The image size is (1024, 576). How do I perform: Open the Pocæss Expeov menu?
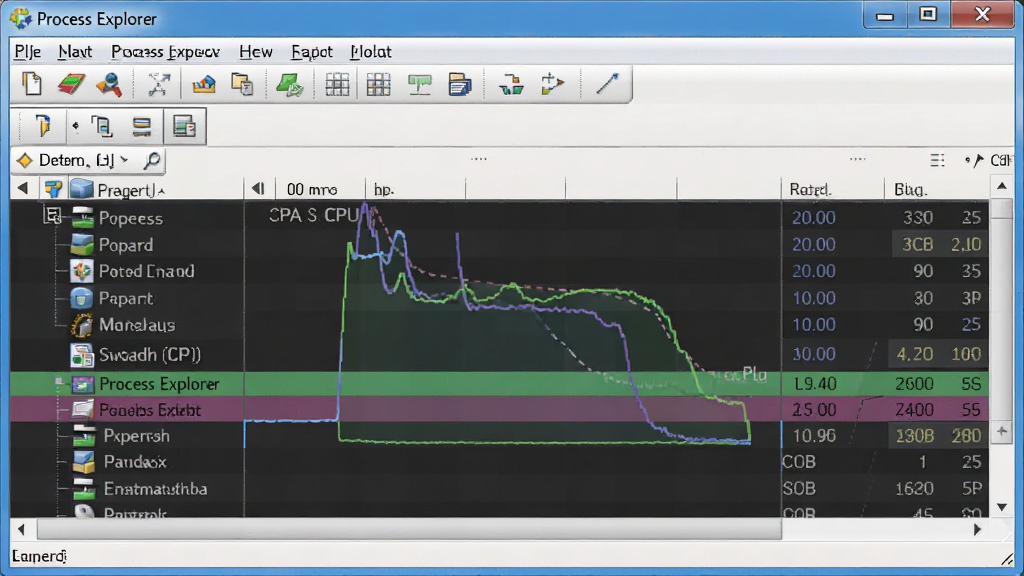(165, 52)
